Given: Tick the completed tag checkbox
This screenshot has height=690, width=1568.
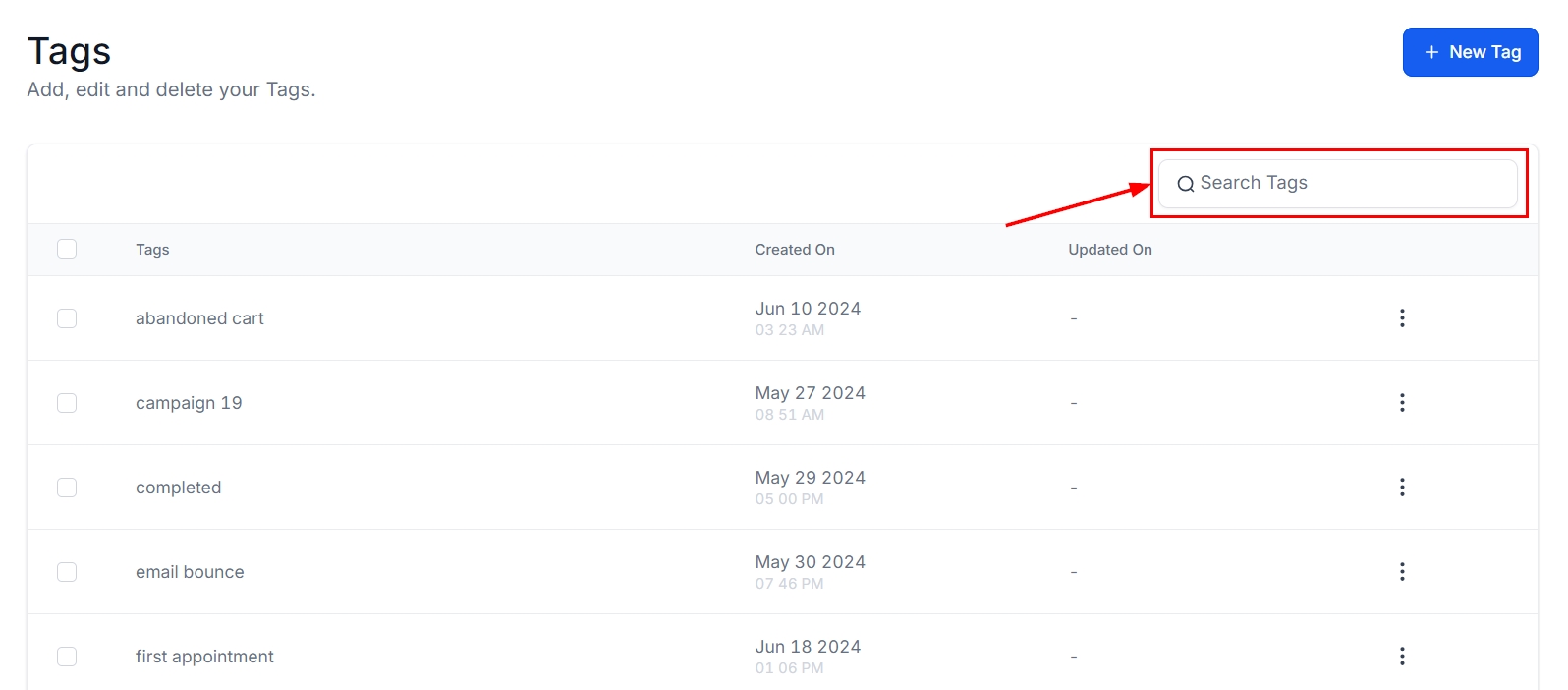Looking at the screenshot, I should click(67, 488).
